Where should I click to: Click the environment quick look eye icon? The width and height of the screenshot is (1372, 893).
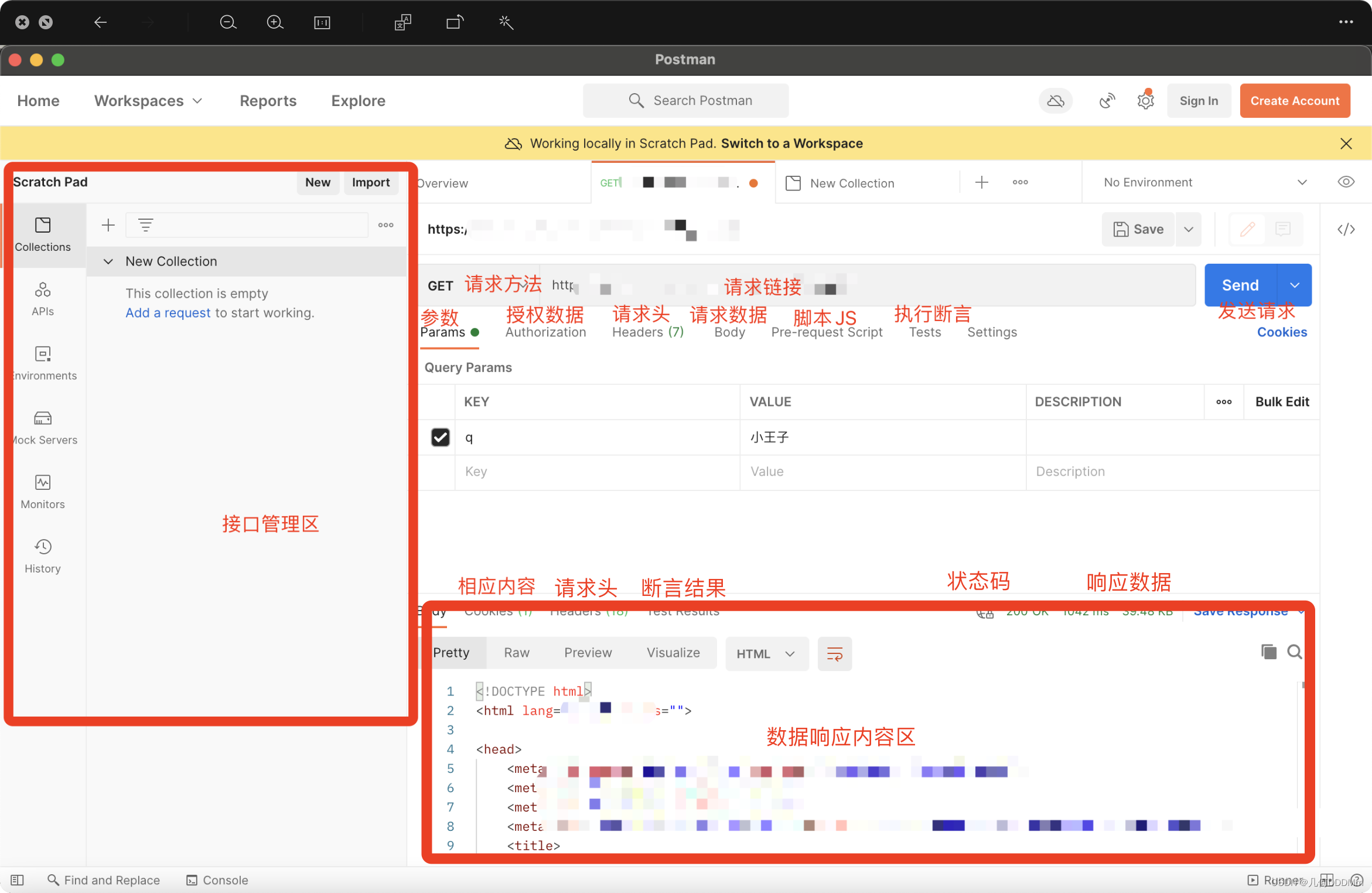tap(1346, 182)
